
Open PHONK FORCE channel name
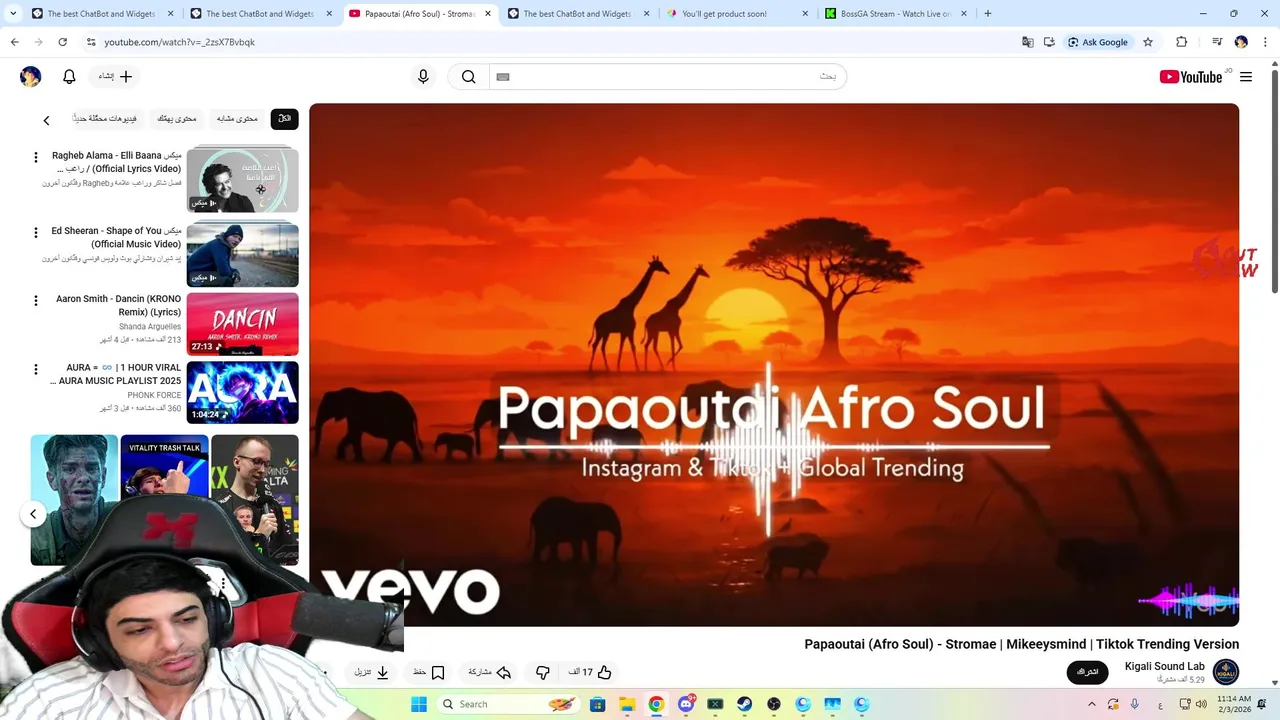tap(154, 395)
